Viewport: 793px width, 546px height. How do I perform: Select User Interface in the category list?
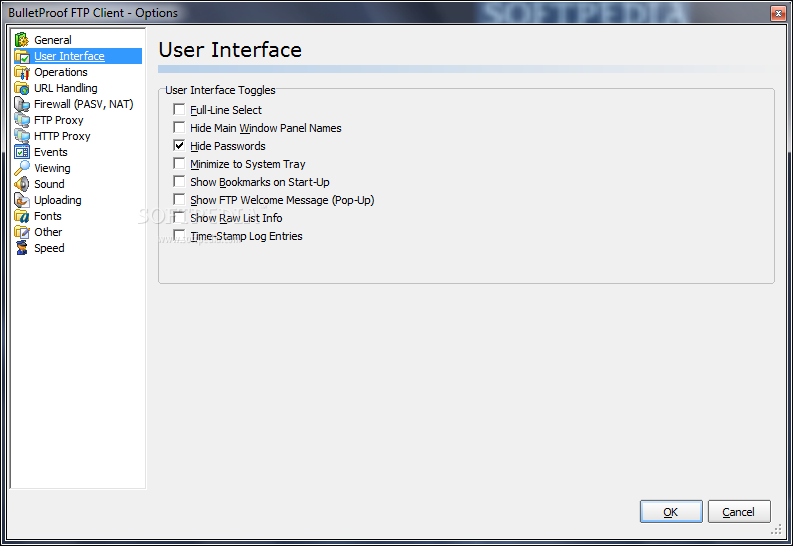[69, 56]
